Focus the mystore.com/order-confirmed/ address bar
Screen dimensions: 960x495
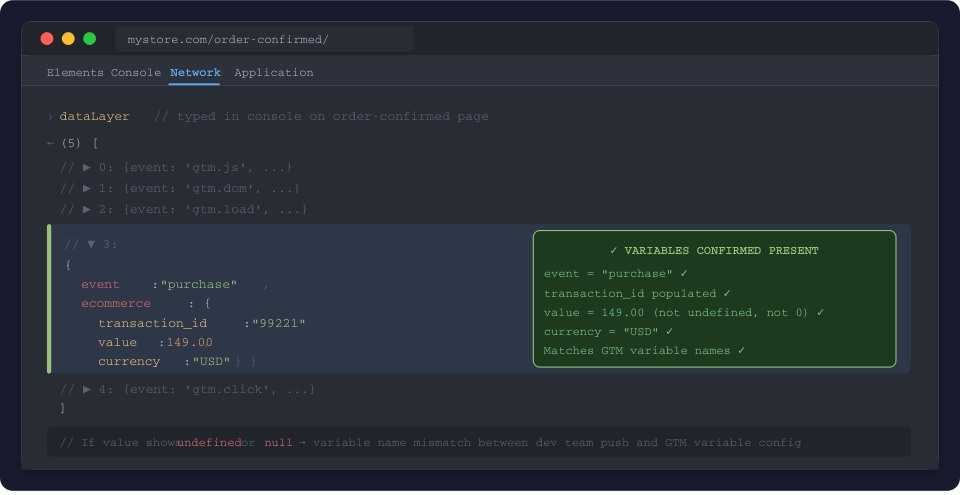[264, 40]
